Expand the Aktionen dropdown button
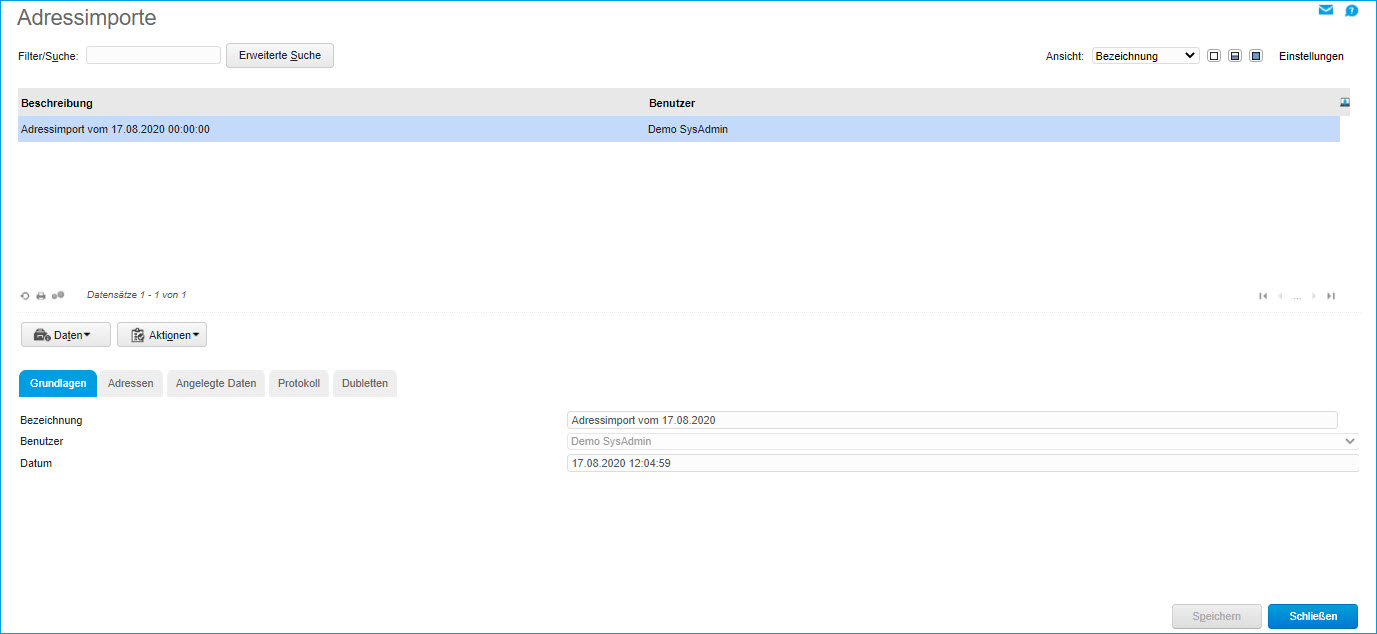Image resolution: width=1377 pixels, height=634 pixels. pyautogui.click(x=162, y=335)
